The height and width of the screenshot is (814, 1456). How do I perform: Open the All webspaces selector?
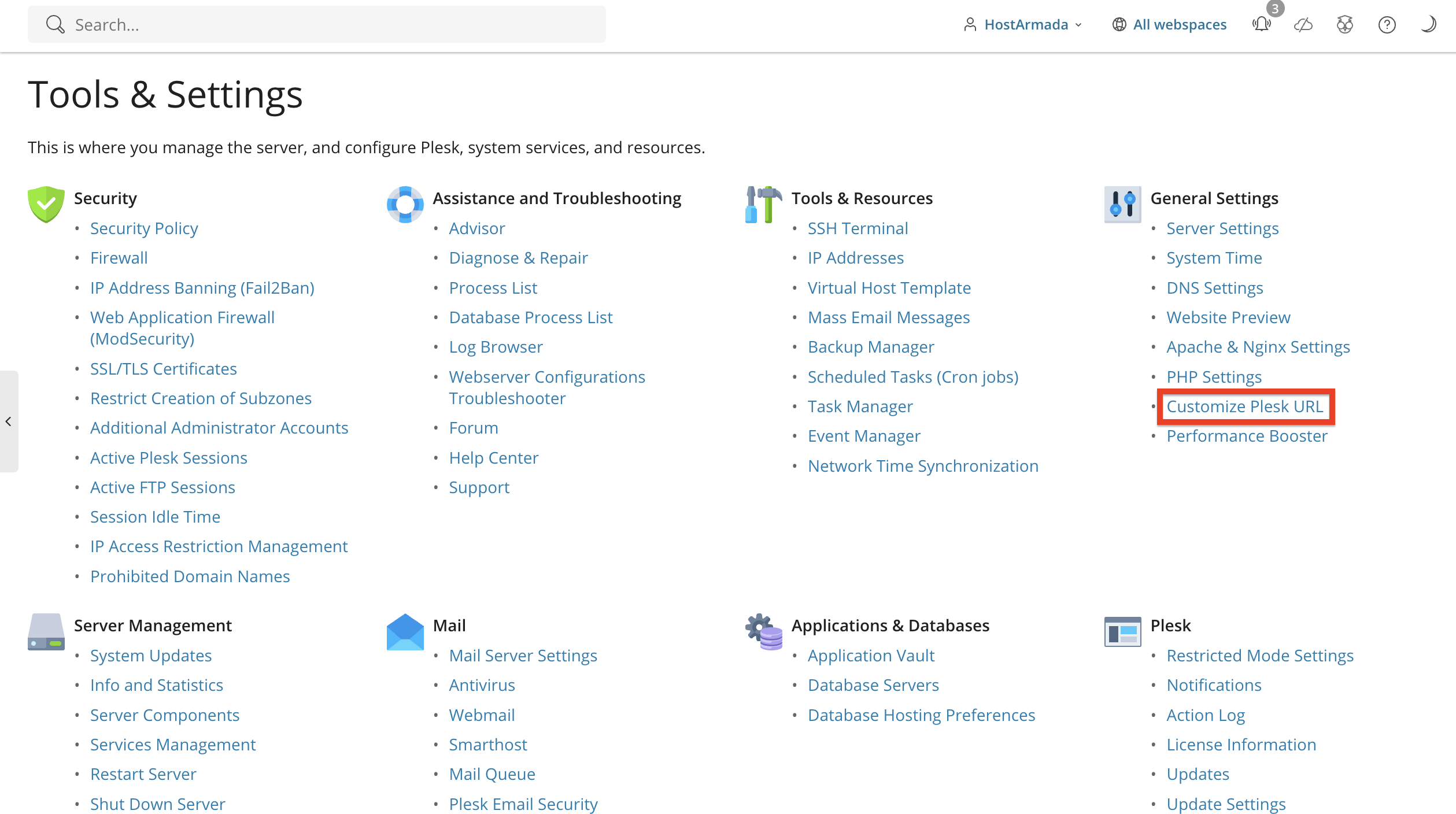click(1169, 24)
